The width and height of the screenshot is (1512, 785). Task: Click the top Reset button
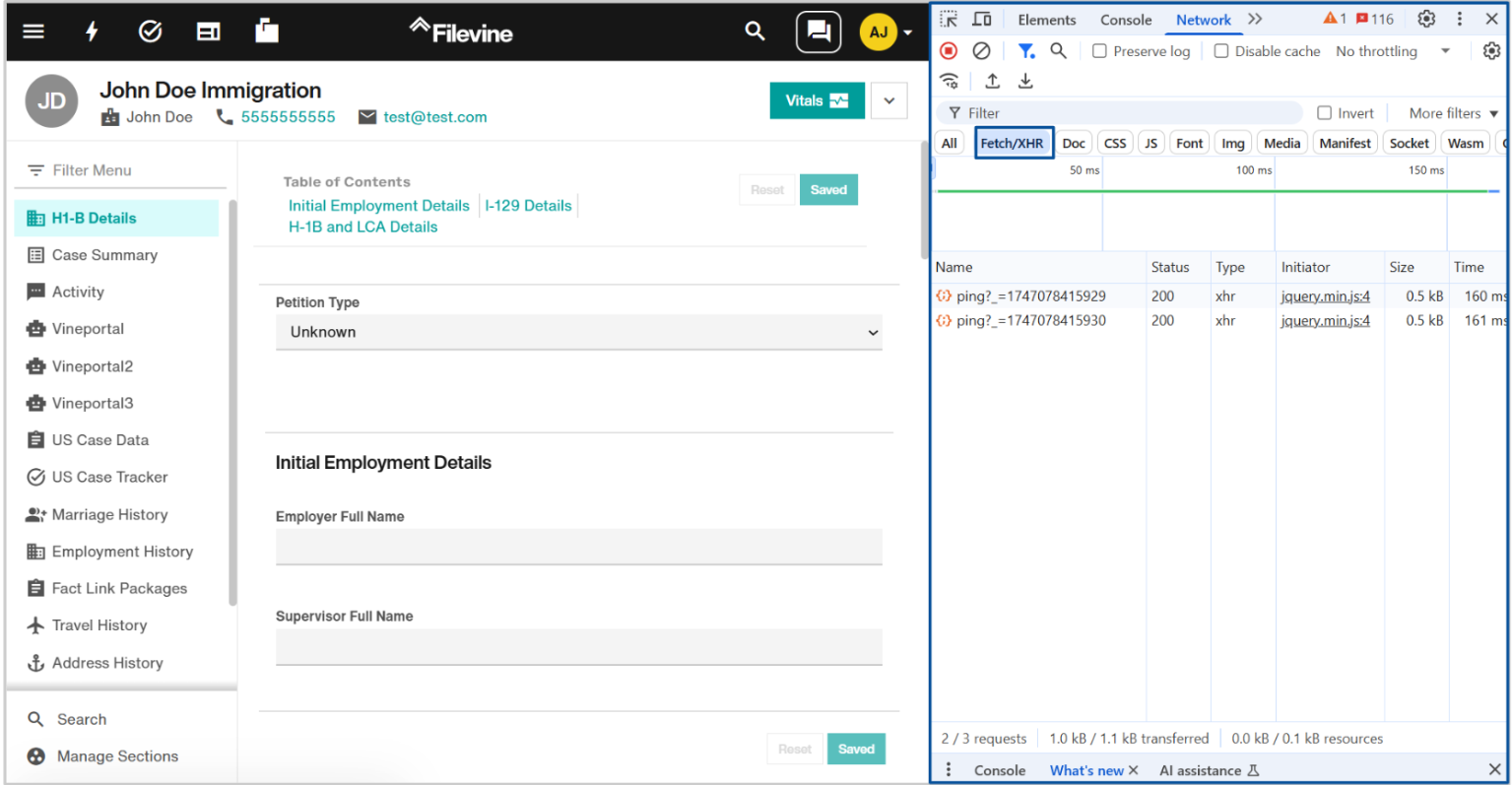(x=767, y=190)
